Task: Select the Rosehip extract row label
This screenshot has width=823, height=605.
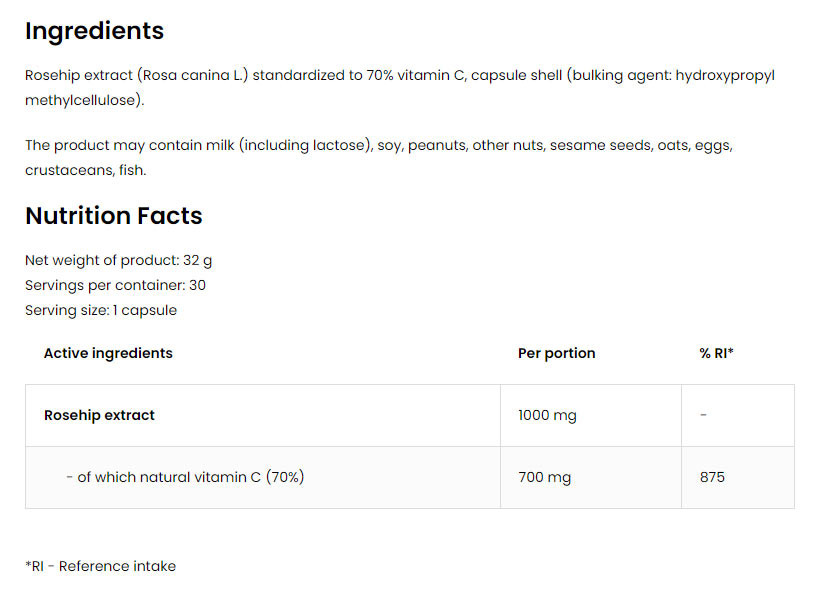Action: click(99, 415)
